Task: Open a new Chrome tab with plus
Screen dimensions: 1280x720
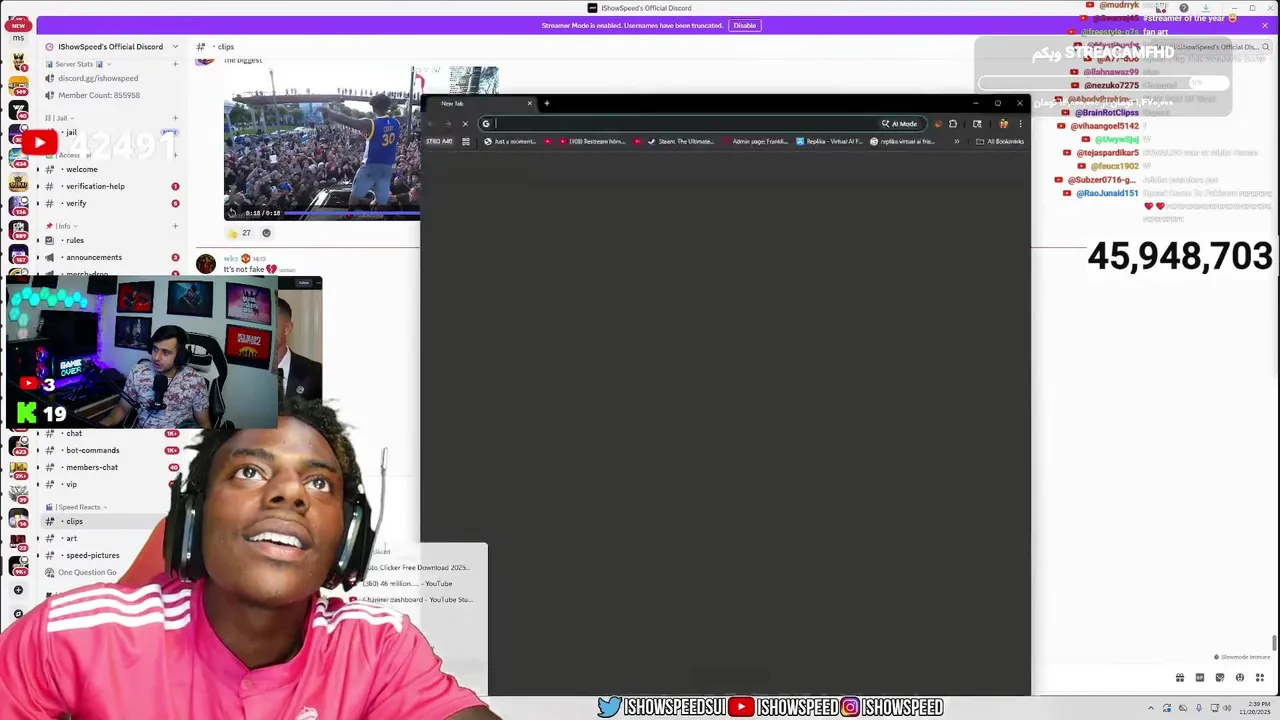Action: point(546,103)
